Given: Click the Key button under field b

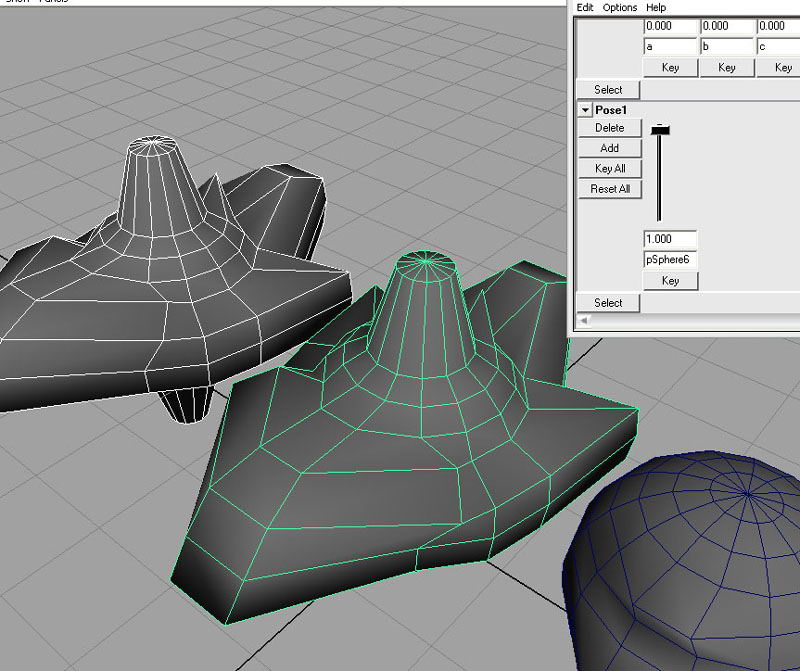Looking at the screenshot, I should pyautogui.click(x=727, y=67).
